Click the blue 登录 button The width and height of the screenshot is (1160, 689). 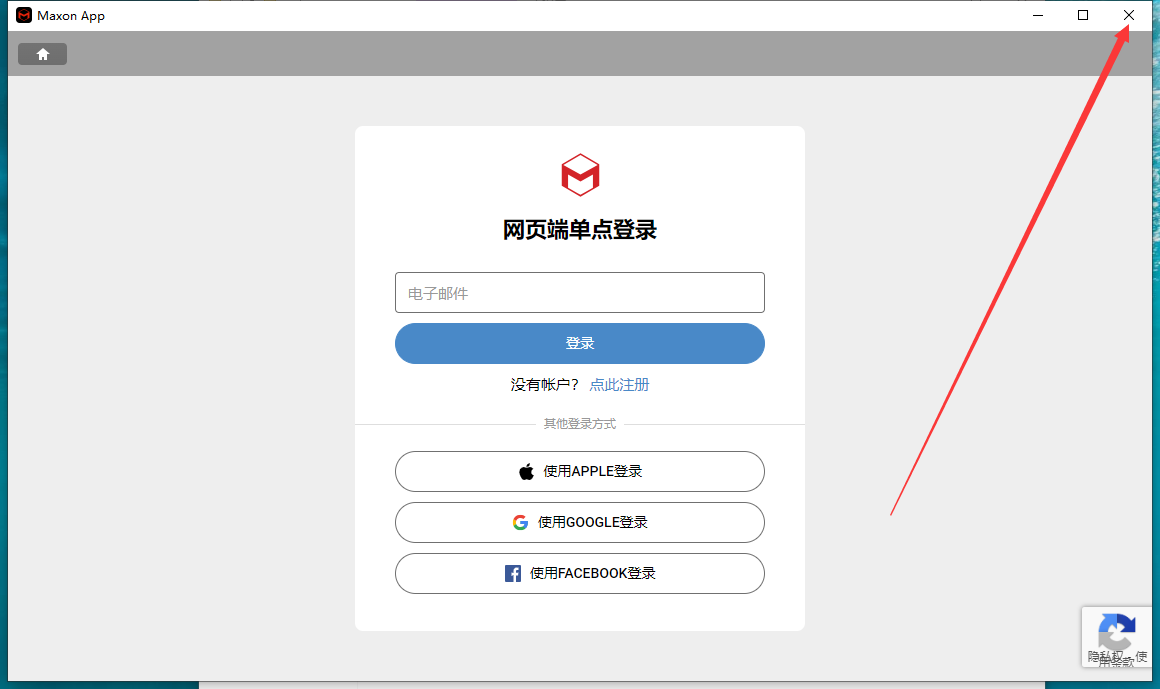(x=579, y=343)
